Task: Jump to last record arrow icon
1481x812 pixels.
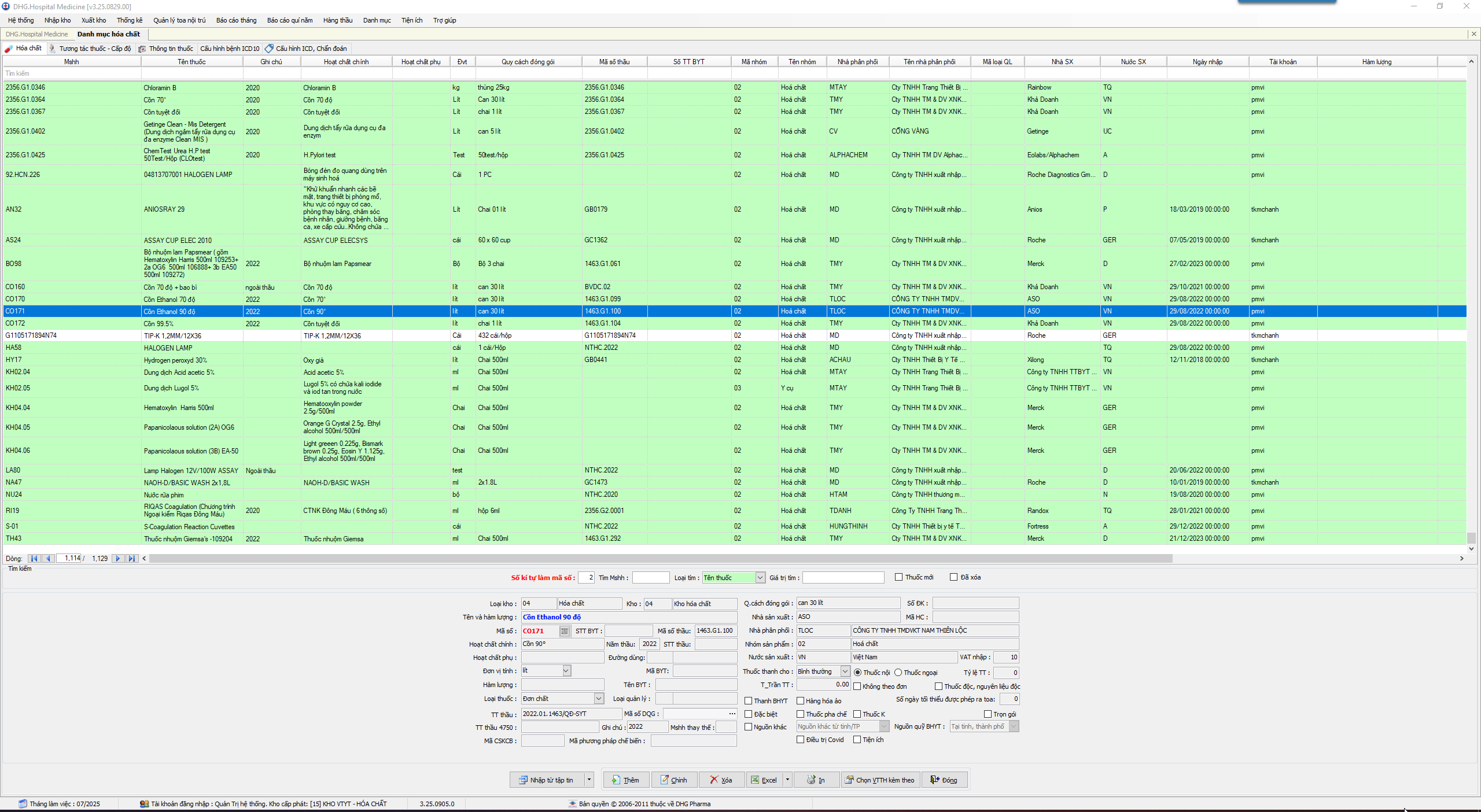Action: pos(132,558)
